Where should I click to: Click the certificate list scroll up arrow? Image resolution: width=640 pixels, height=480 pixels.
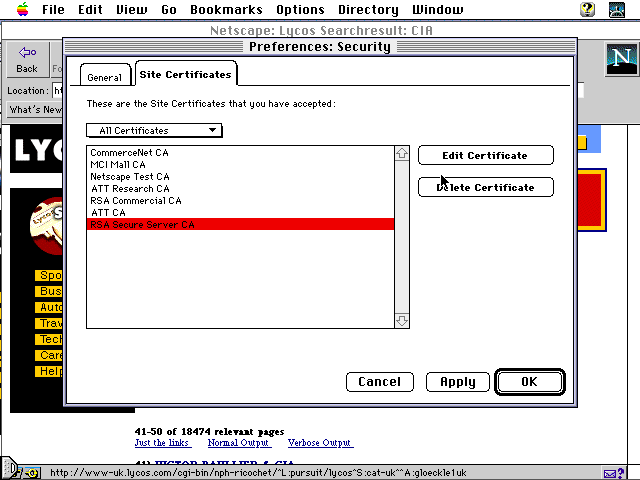click(x=402, y=153)
